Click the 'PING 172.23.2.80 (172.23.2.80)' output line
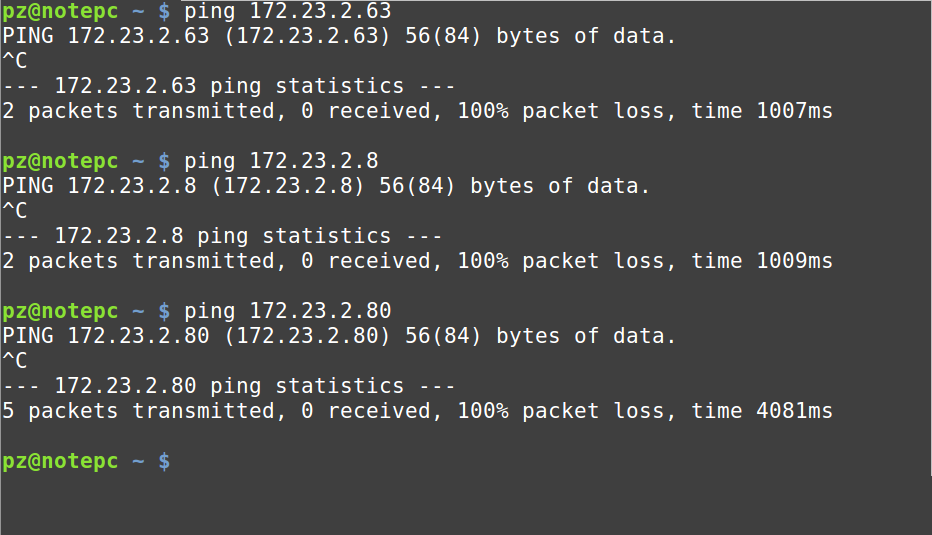Image resolution: width=932 pixels, height=535 pixels. click(196, 336)
